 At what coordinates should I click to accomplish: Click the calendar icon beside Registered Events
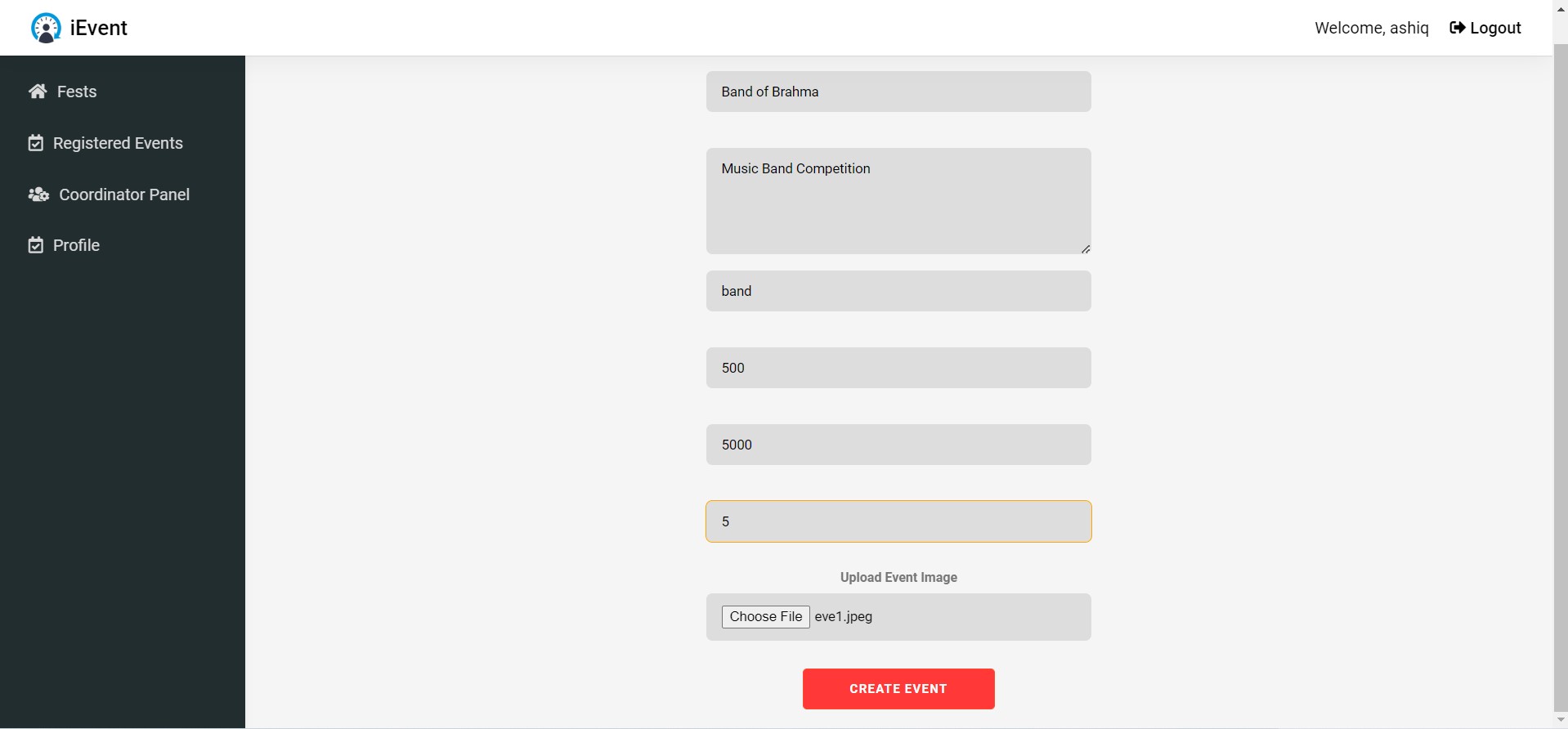pos(35,142)
